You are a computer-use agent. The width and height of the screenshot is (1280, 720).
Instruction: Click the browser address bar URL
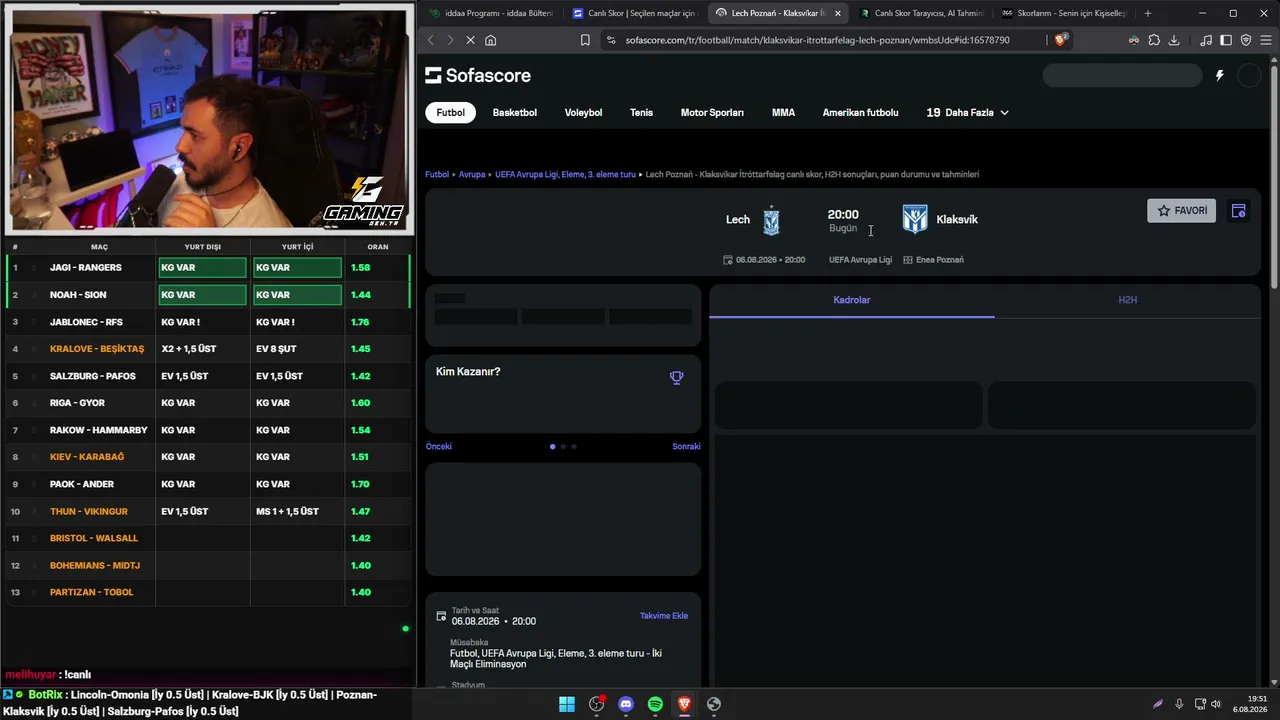817,40
